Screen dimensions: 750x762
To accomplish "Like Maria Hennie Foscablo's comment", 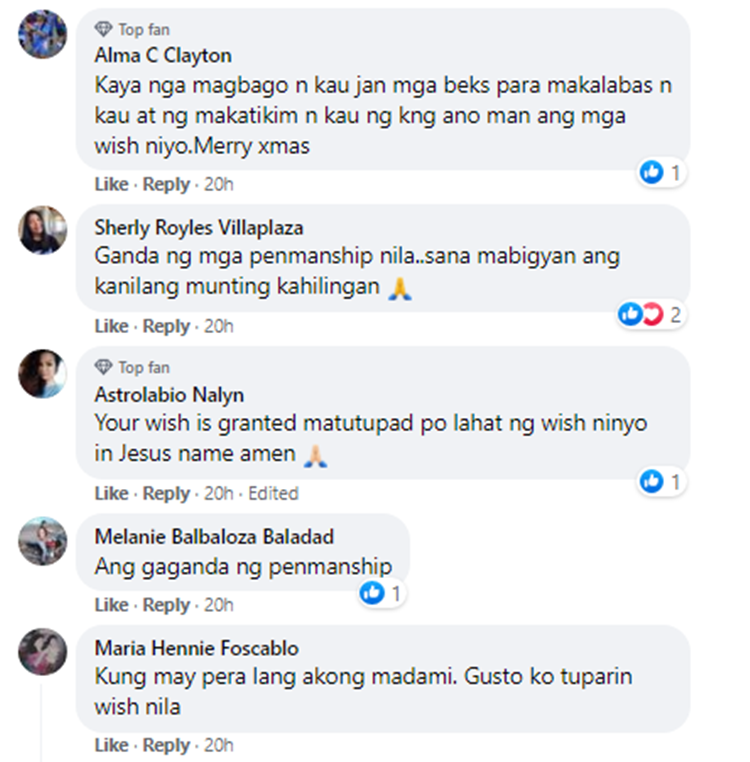I will tap(111, 745).
